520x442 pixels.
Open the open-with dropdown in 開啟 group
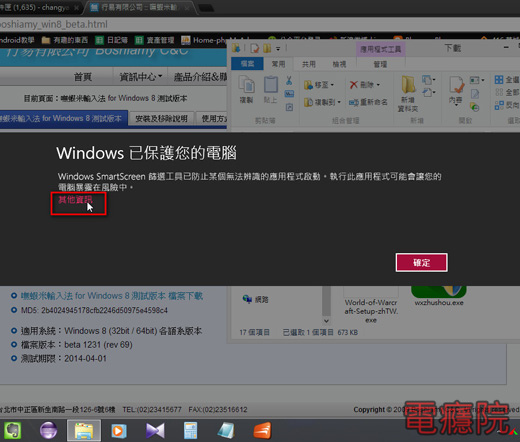[x=477, y=80]
